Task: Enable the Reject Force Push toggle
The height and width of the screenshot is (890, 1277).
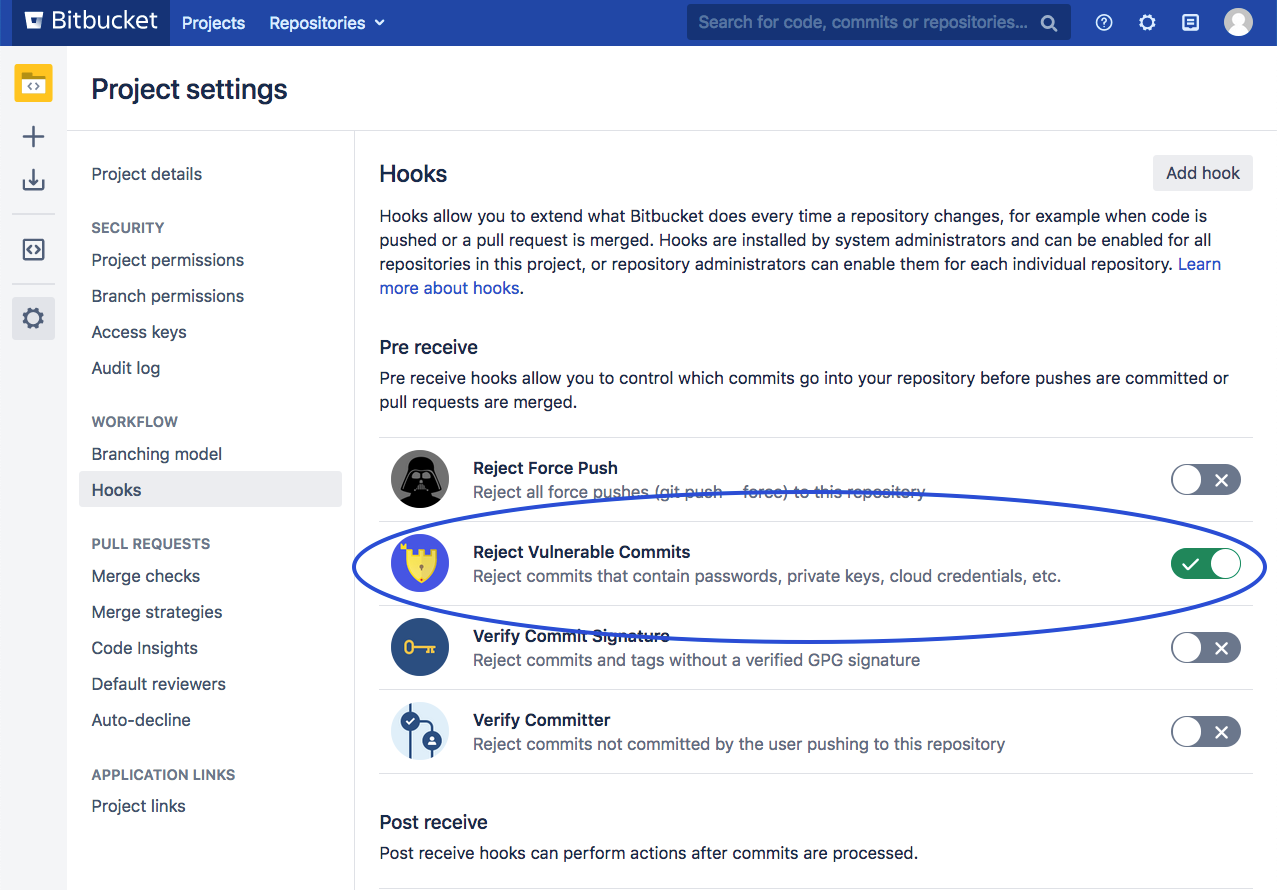Action: coord(1205,480)
